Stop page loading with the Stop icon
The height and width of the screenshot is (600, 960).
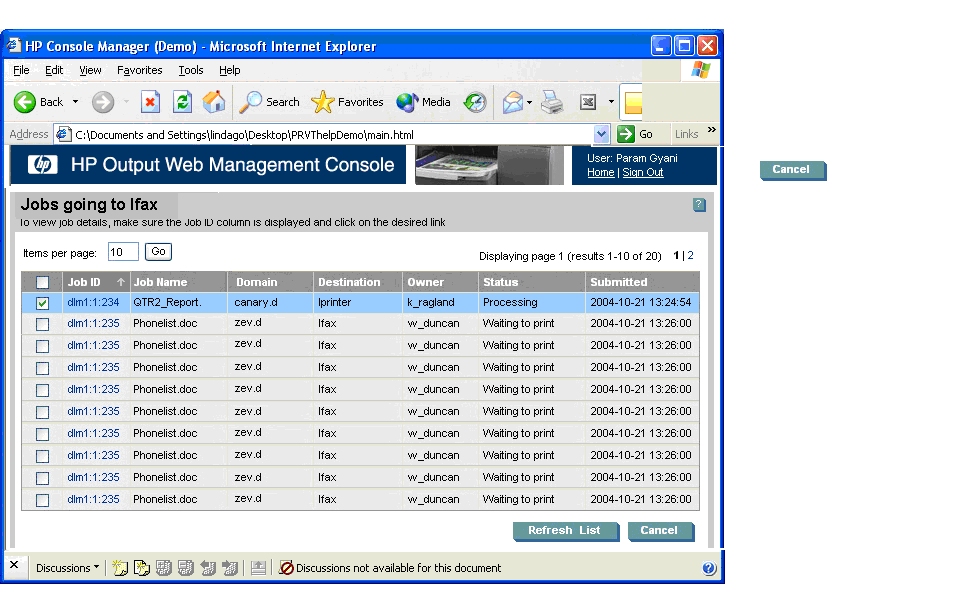[151, 102]
